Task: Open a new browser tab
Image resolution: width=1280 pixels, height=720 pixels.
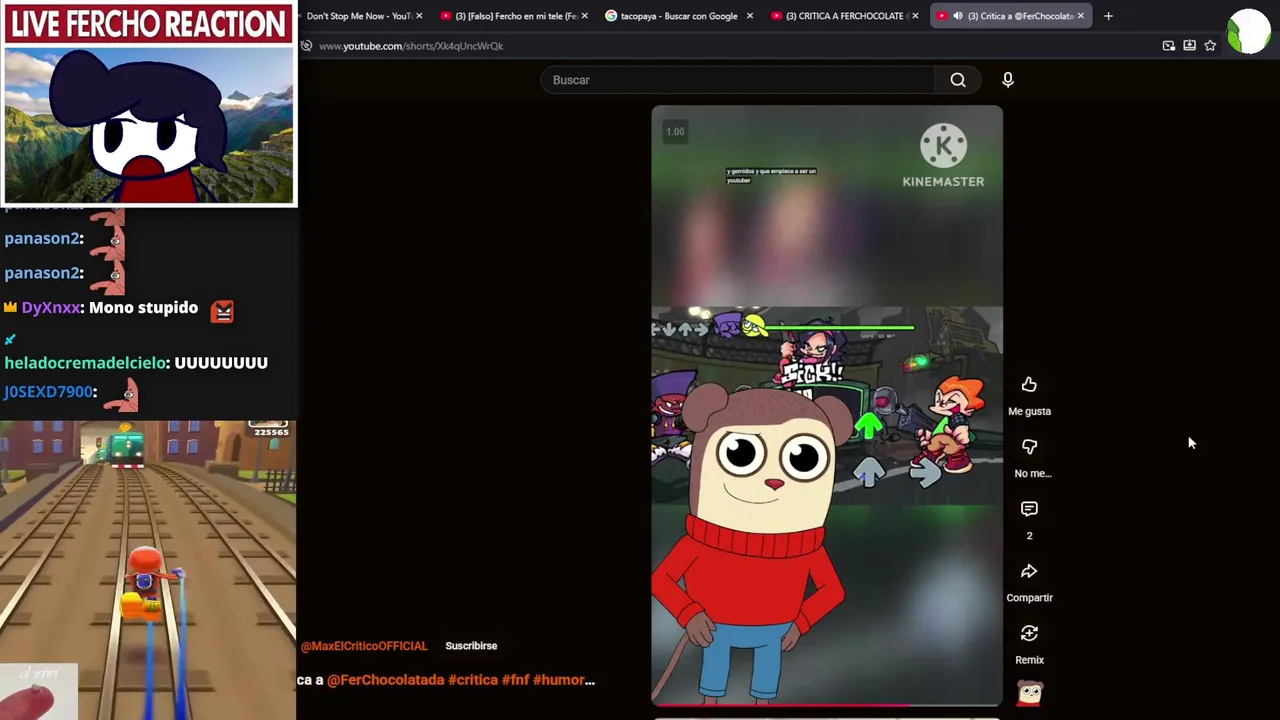Action: [x=1108, y=16]
